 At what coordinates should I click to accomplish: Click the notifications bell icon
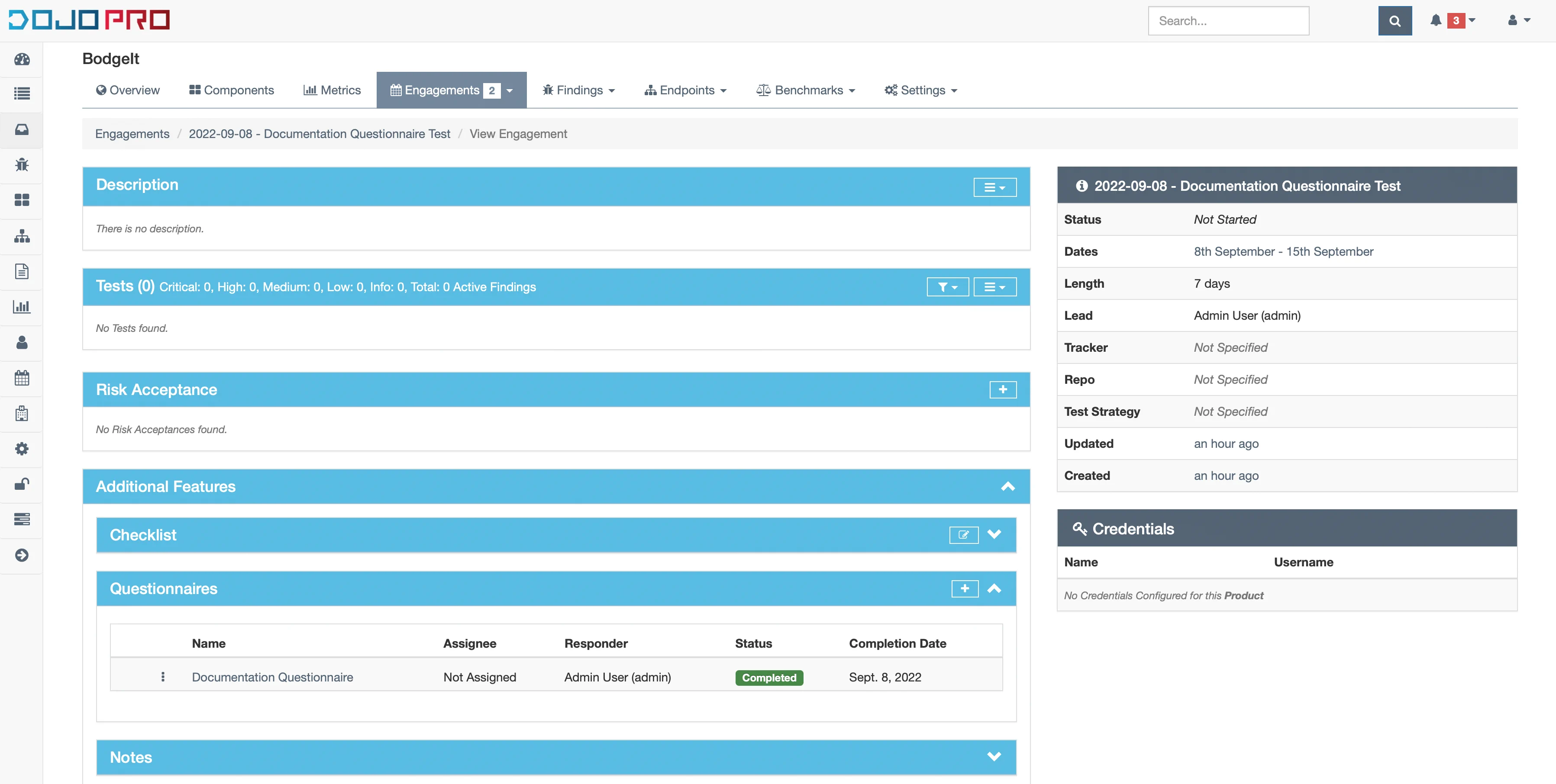1435,20
